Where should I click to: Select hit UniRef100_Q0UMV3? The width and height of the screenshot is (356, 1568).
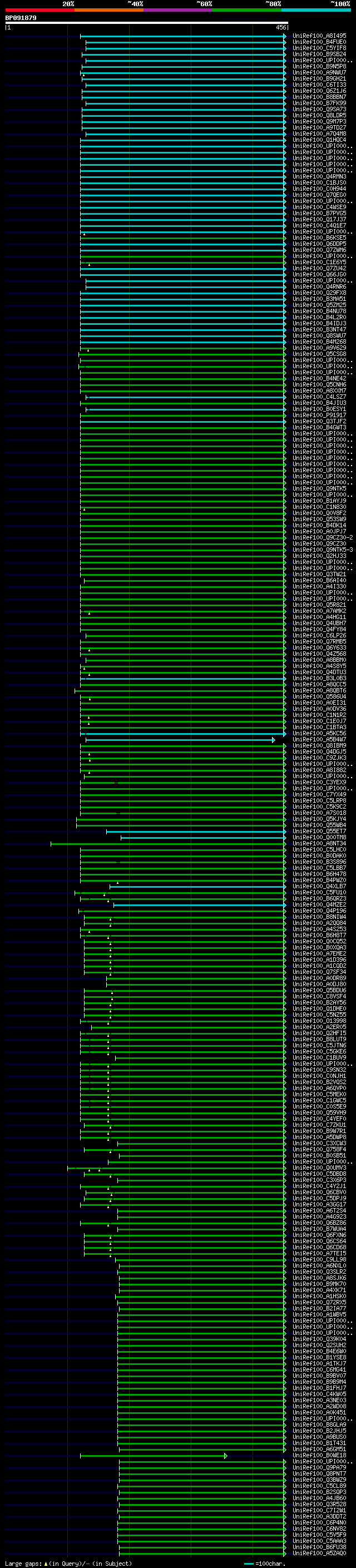coord(319,1168)
